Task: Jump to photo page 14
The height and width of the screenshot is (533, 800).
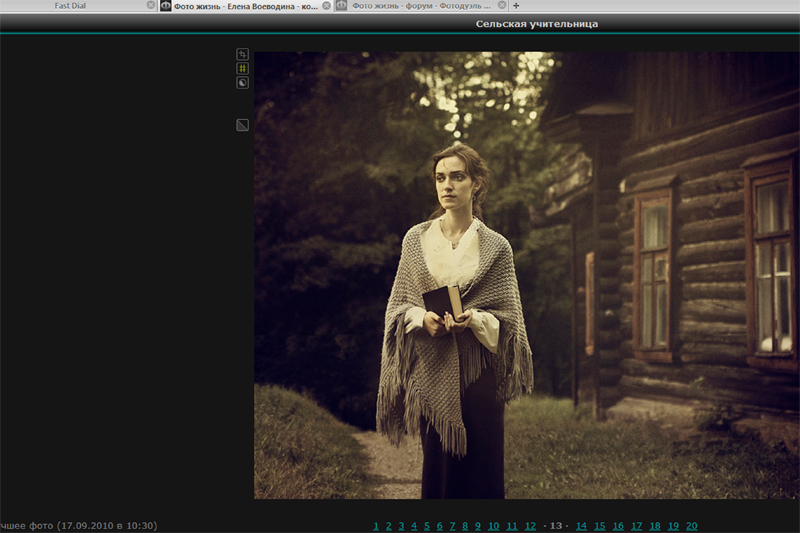Action: [x=581, y=526]
